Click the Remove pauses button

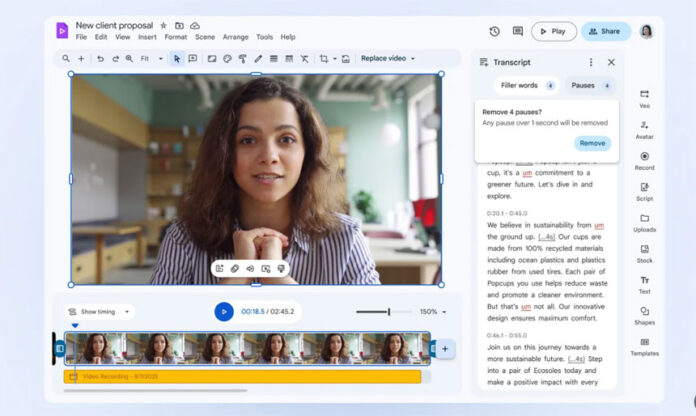click(x=592, y=143)
